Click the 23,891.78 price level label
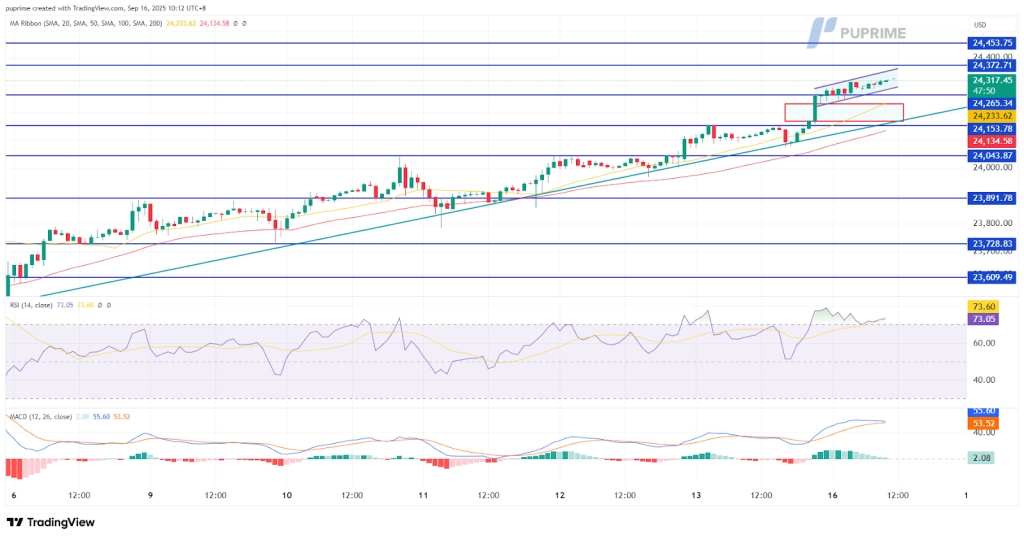Image resolution: width=1024 pixels, height=539 pixels. click(x=991, y=198)
